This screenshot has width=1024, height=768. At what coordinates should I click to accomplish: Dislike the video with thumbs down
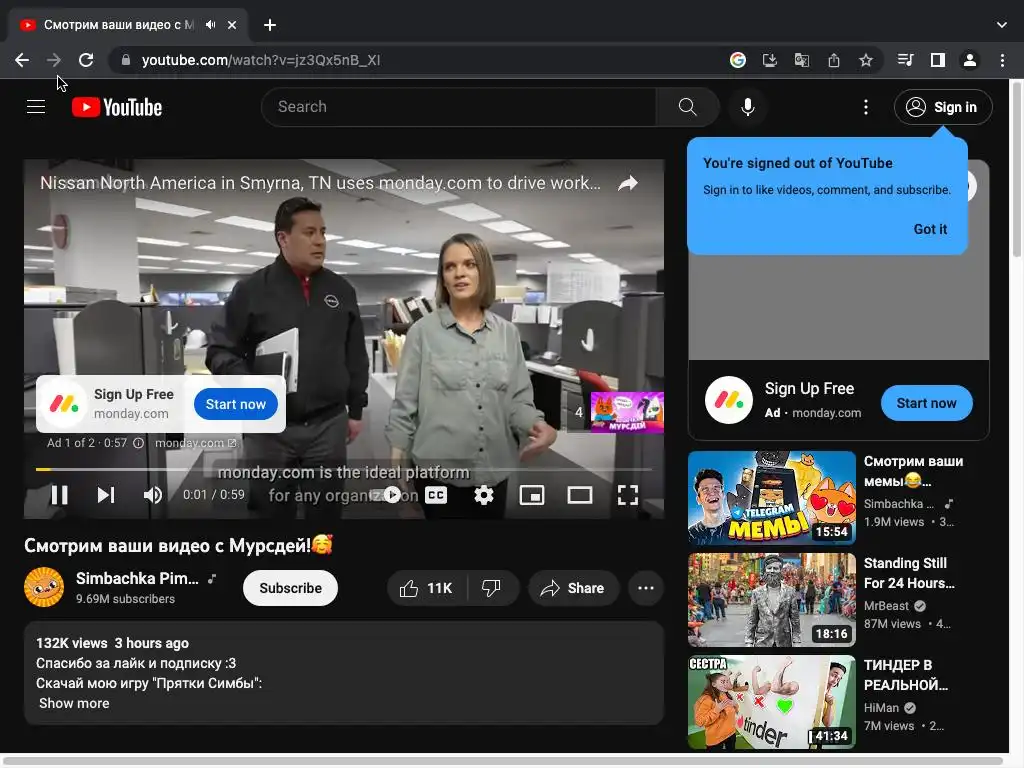492,588
